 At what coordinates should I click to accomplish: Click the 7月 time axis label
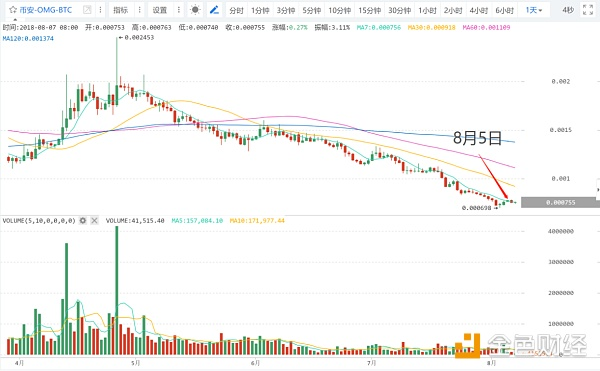coord(371,363)
